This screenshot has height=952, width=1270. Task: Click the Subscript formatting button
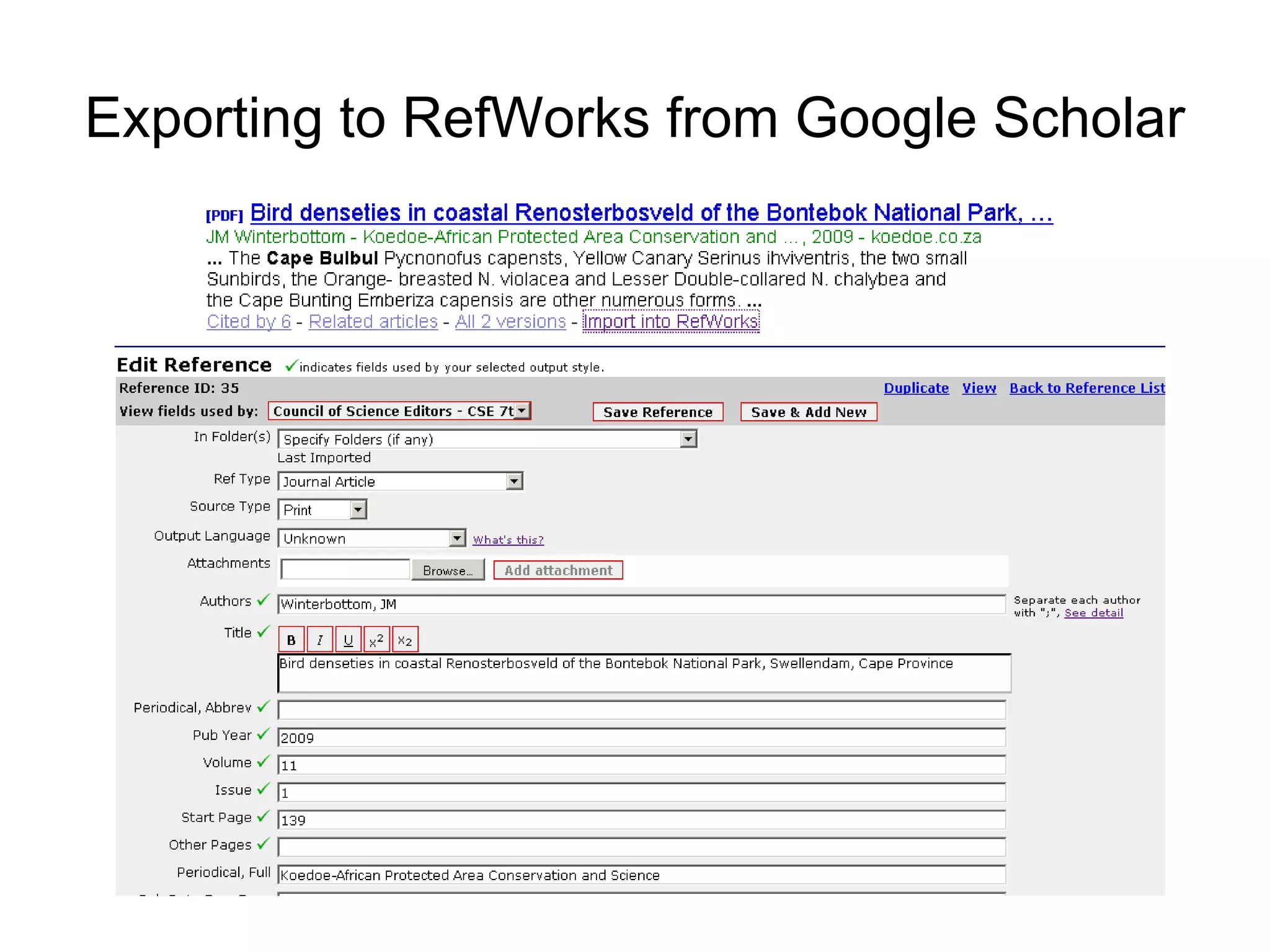(405, 640)
